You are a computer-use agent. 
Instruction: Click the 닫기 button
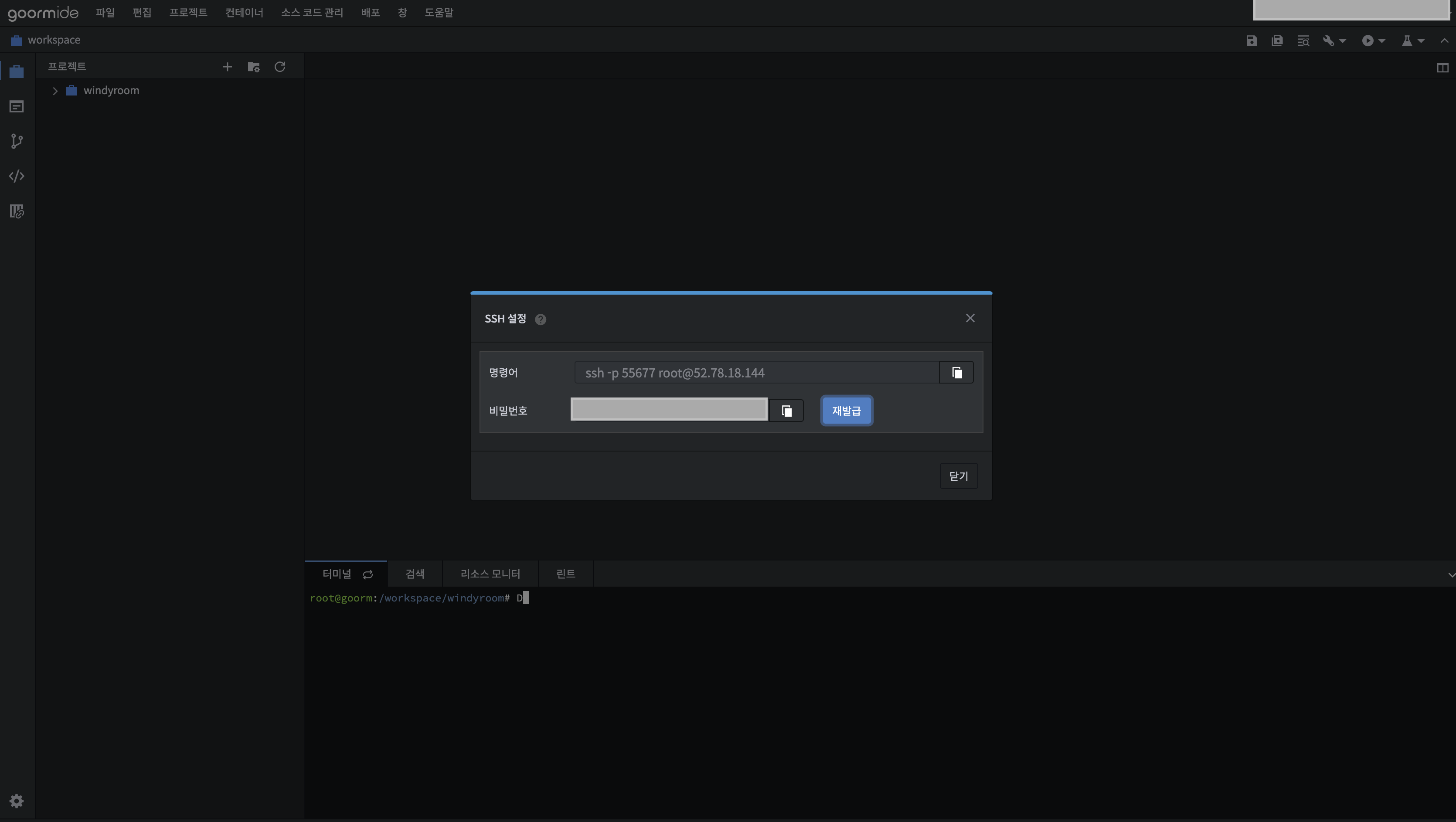[x=959, y=476]
